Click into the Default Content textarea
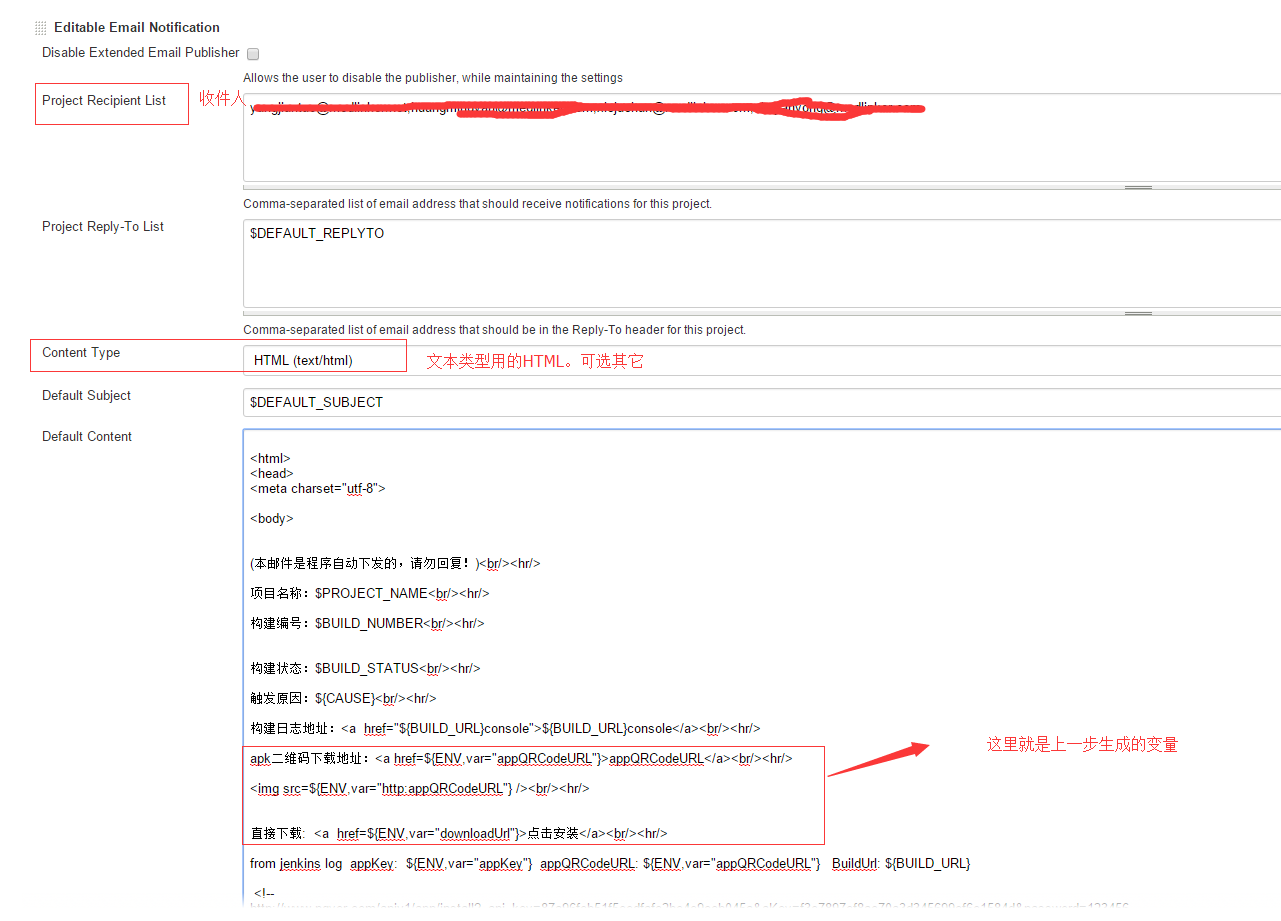 tap(762, 667)
